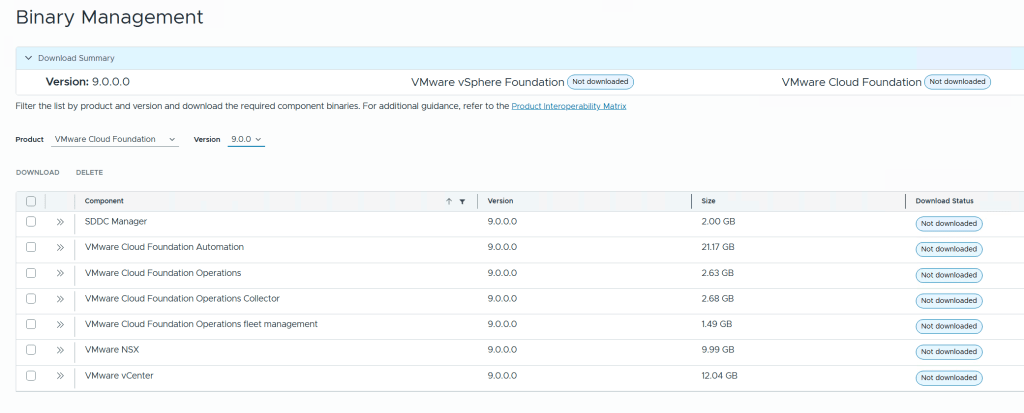Image resolution: width=1024 pixels, height=413 pixels.
Task: Tick the VMware NSX checkbox
Action: point(31,351)
